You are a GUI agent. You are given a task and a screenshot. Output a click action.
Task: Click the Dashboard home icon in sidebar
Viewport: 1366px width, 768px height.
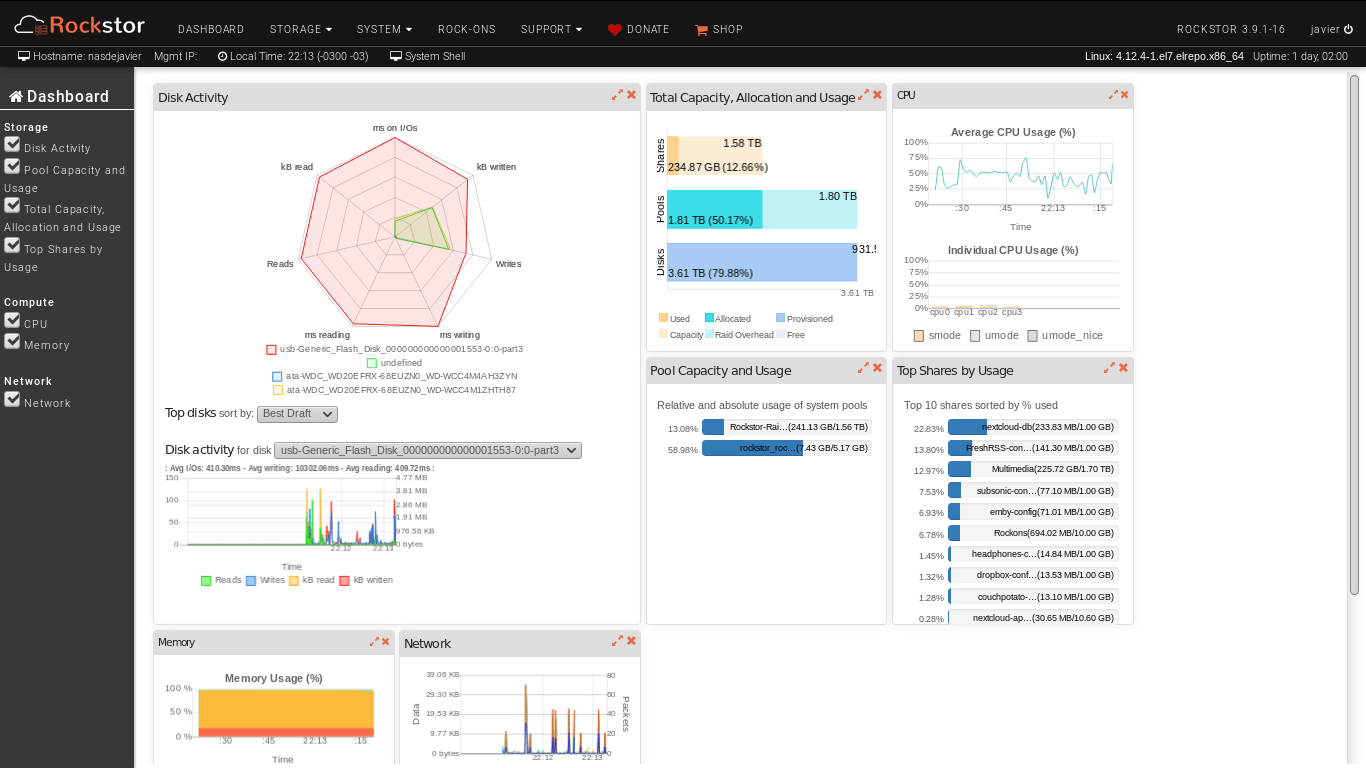tap(16, 96)
